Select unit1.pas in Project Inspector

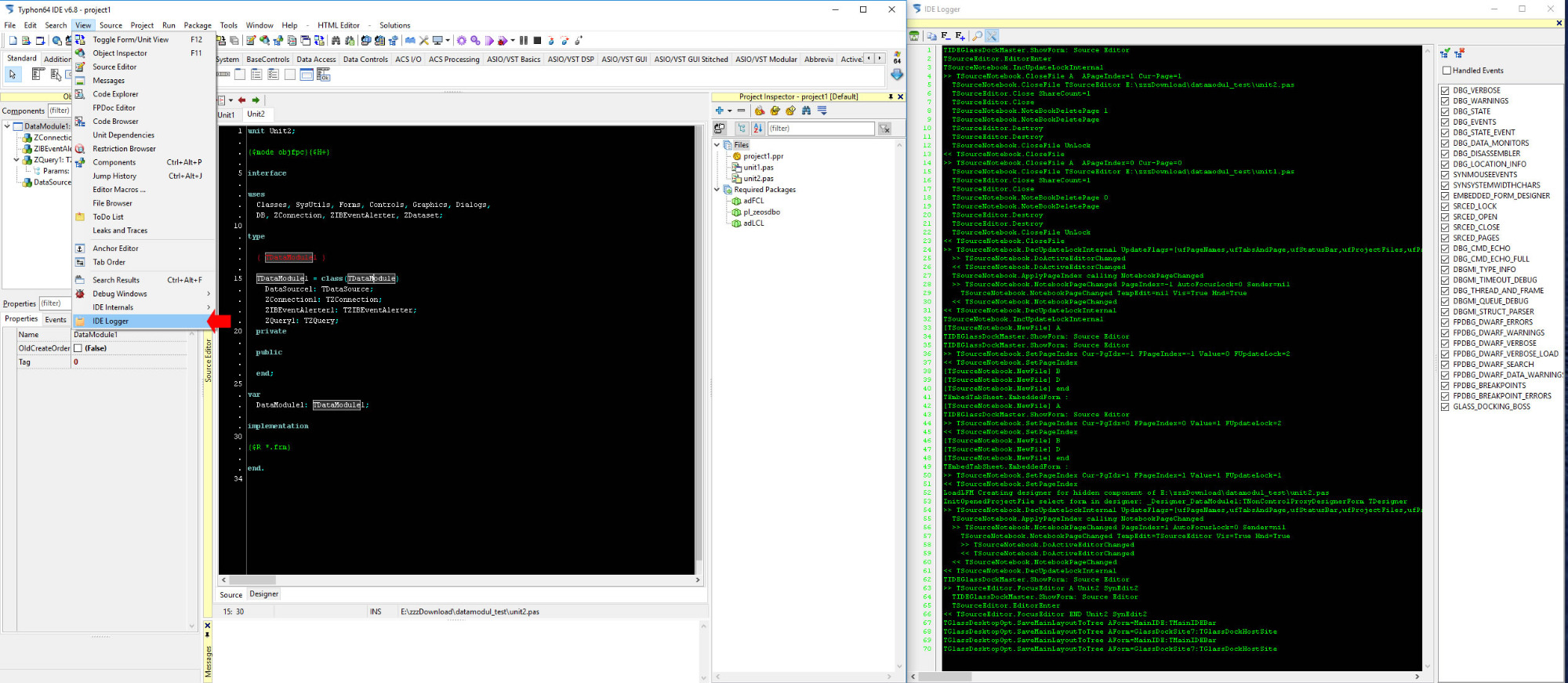click(x=758, y=168)
